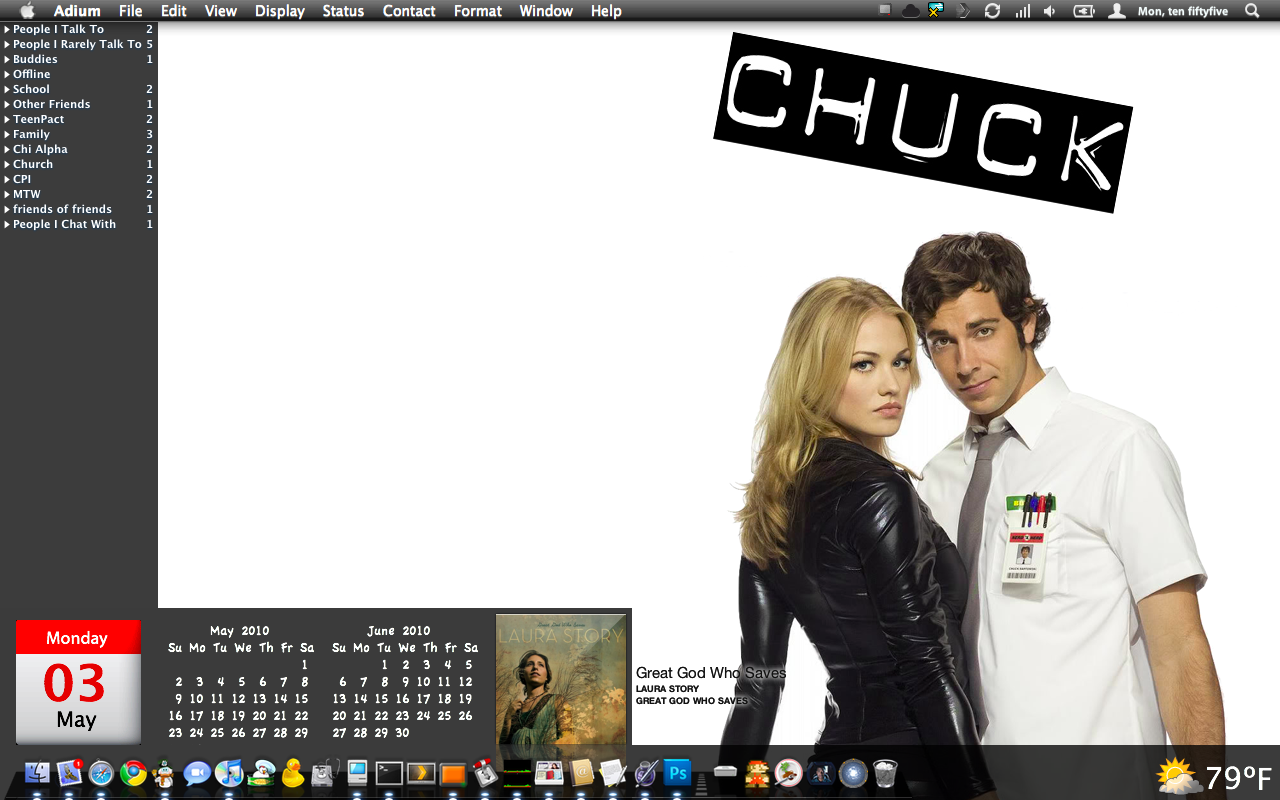Open Disk Utility in the dock
Image resolution: width=1280 pixels, height=800 pixels.
click(x=324, y=773)
